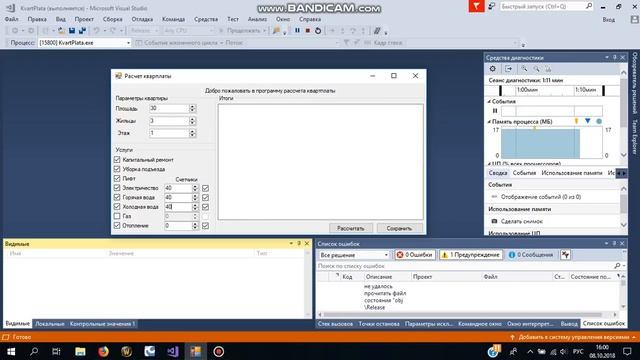
Task: Restart debugging with the circular arrow icon
Action: click(318, 31)
